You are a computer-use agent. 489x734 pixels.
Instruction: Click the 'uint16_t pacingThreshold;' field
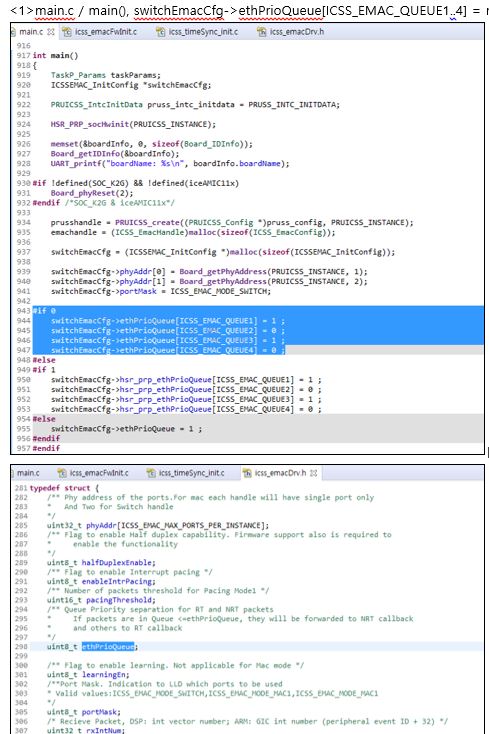tap(101, 600)
